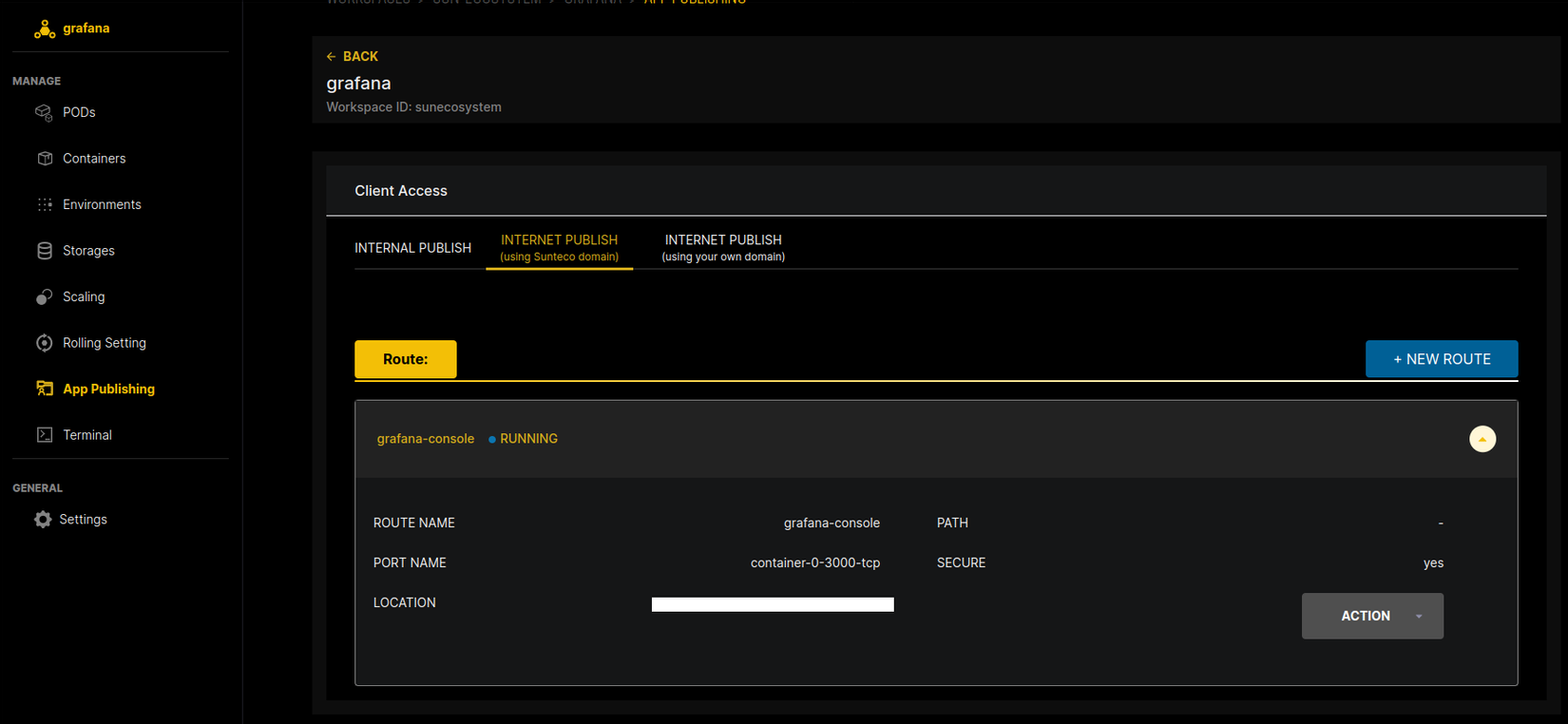Click the Workspace ID: sunecosystem text
Screen dimensions: 1568x724
point(413,107)
